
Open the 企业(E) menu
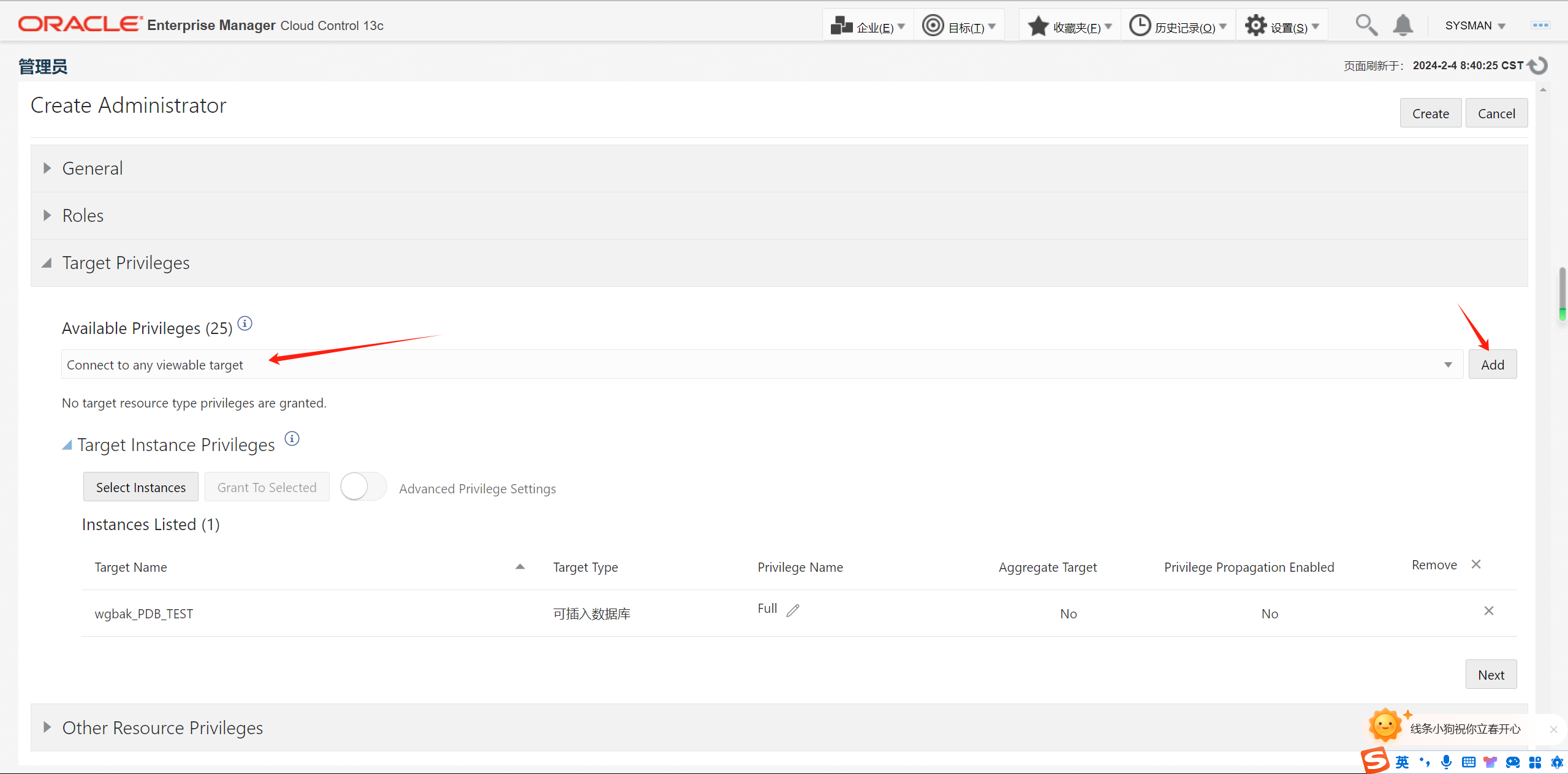(868, 26)
